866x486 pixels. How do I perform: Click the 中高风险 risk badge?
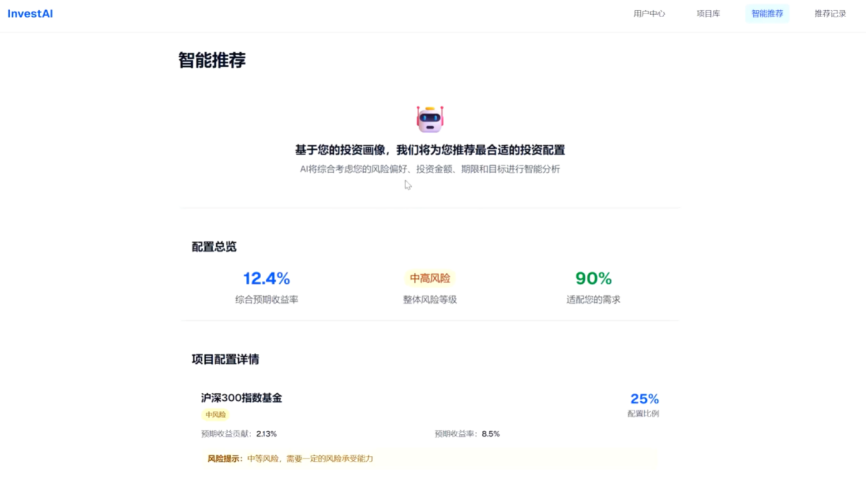pos(429,279)
